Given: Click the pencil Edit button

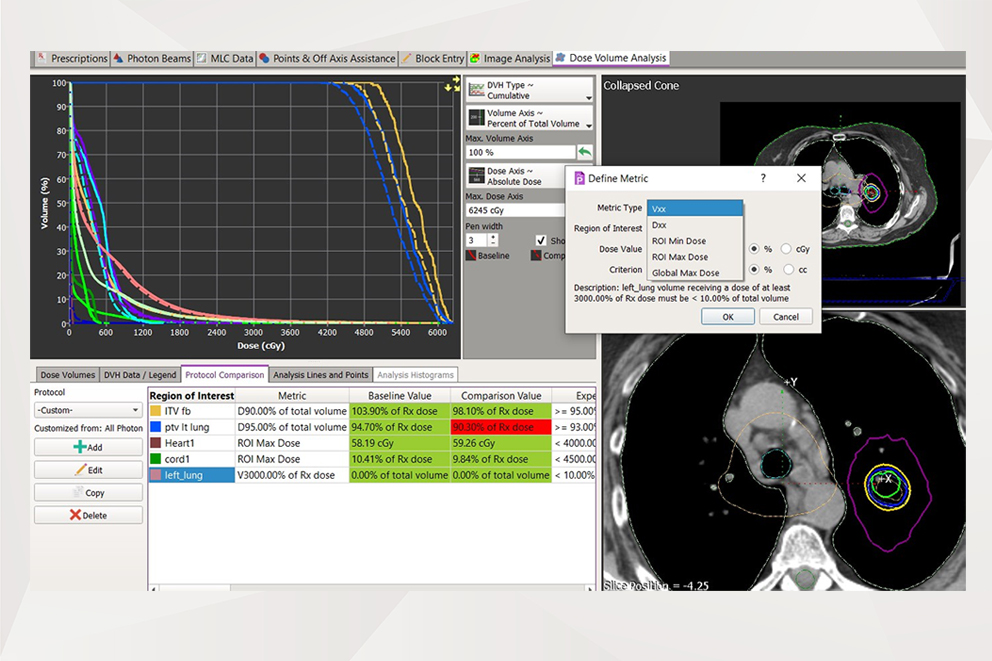Looking at the screenshot, I should (88, 470).
